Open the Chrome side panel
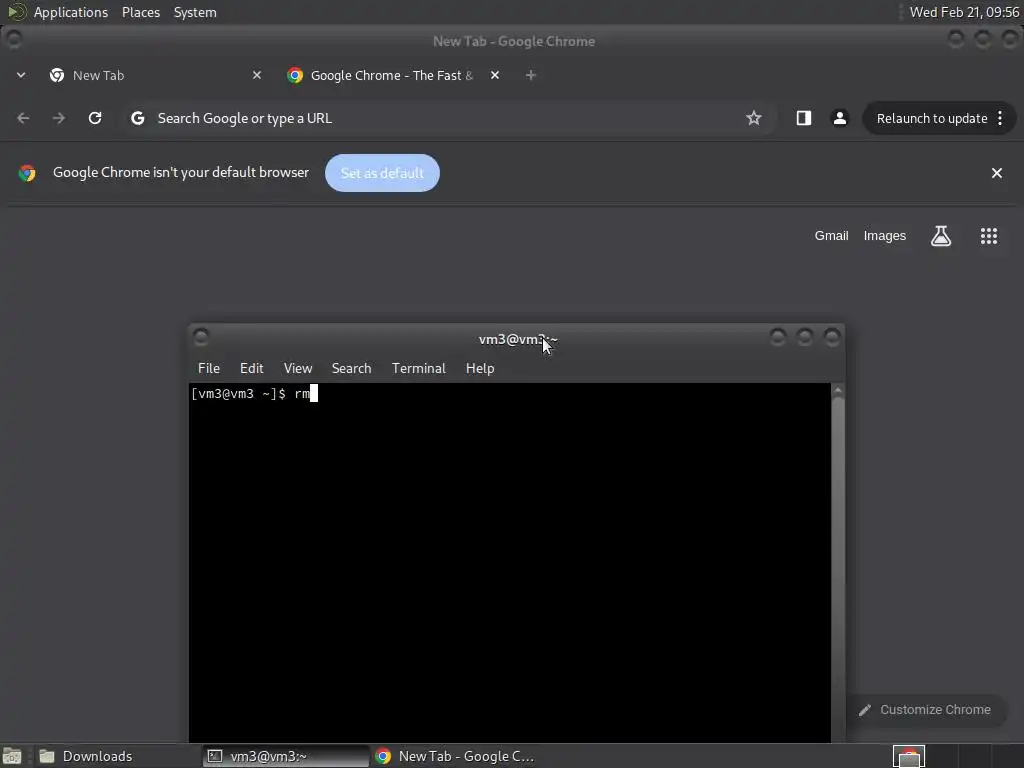1024x768 pixels. (803, 118)
